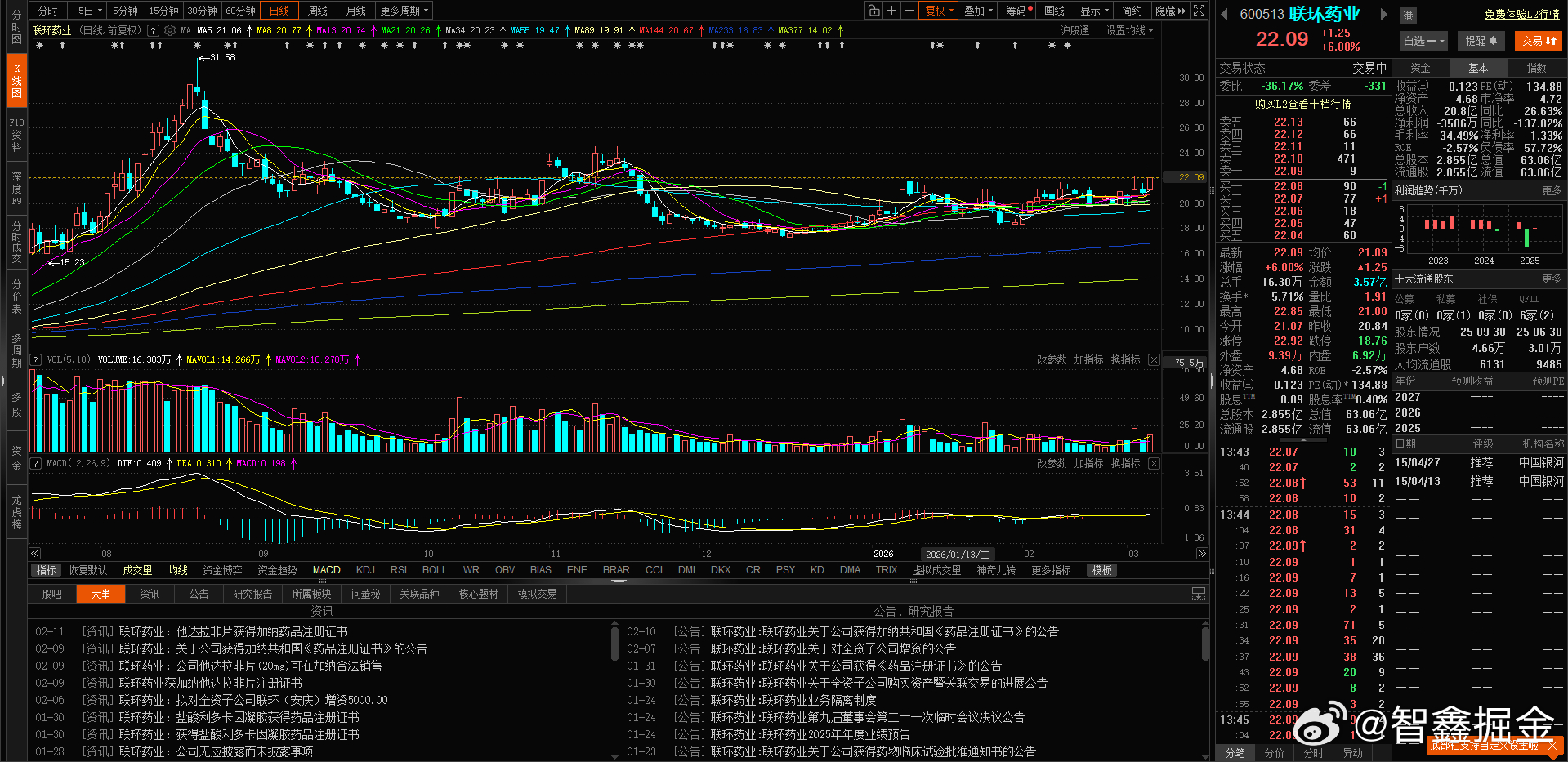Open 研究报告 tab in bottom panel
This screenshot has height=762, width=1568.
(252, 594)
